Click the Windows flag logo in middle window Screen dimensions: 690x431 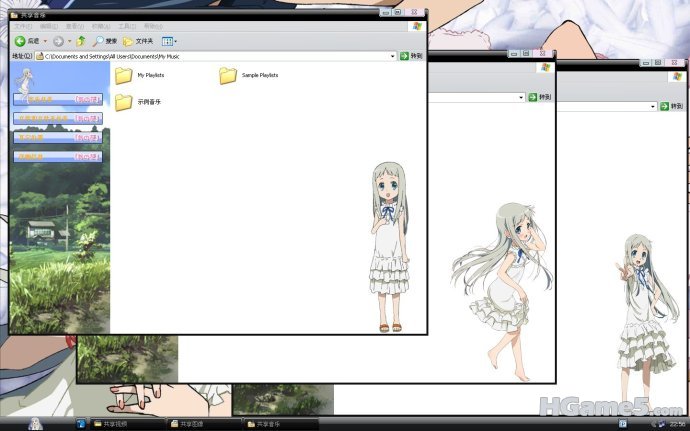point(545,67)
